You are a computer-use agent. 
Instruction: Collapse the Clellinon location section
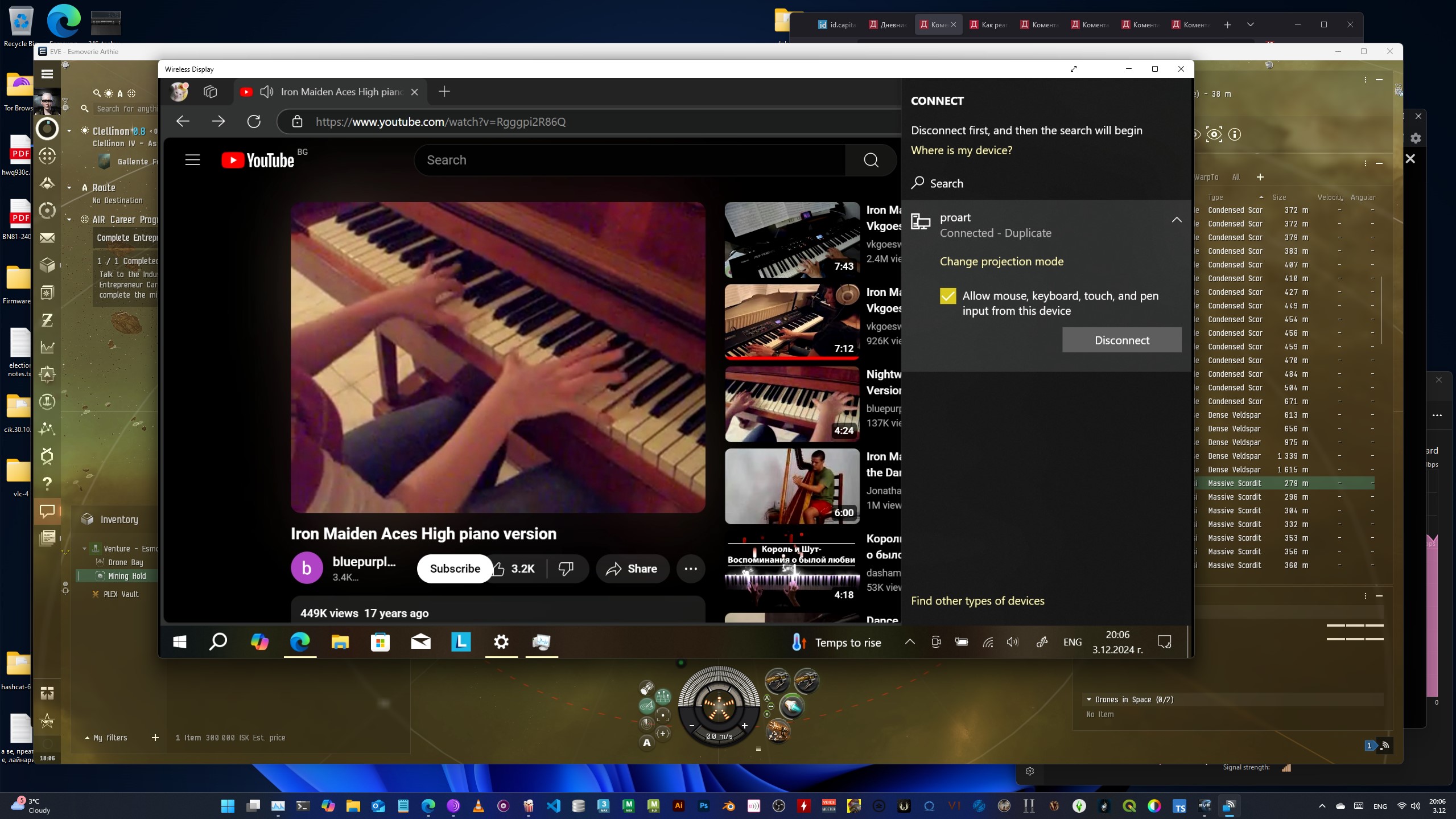(69, 131)
